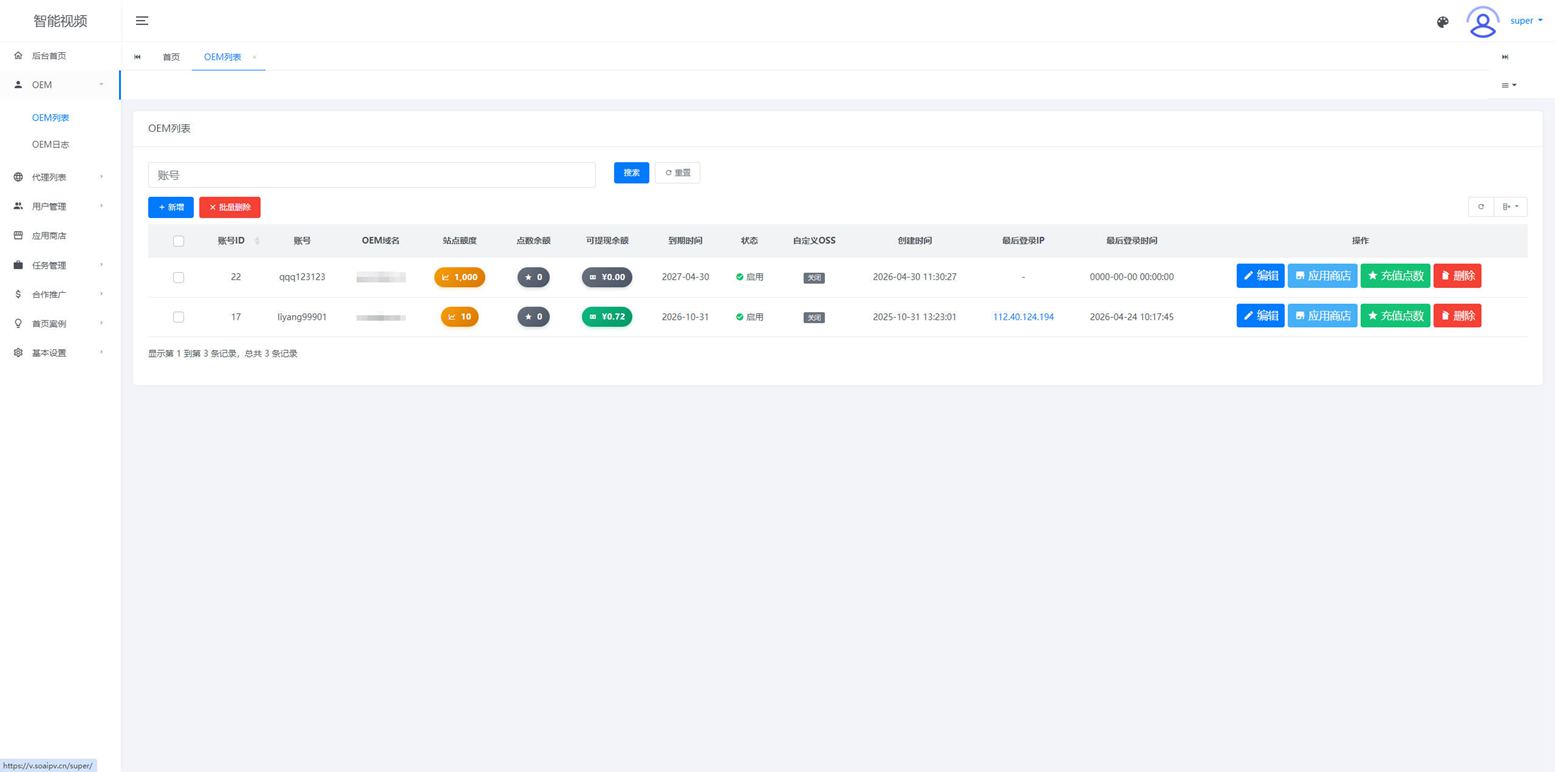Collapse the OEM sidebar menu
Image resolution: width=1555 pixels, height=772 pixels.
coord(60,85)
